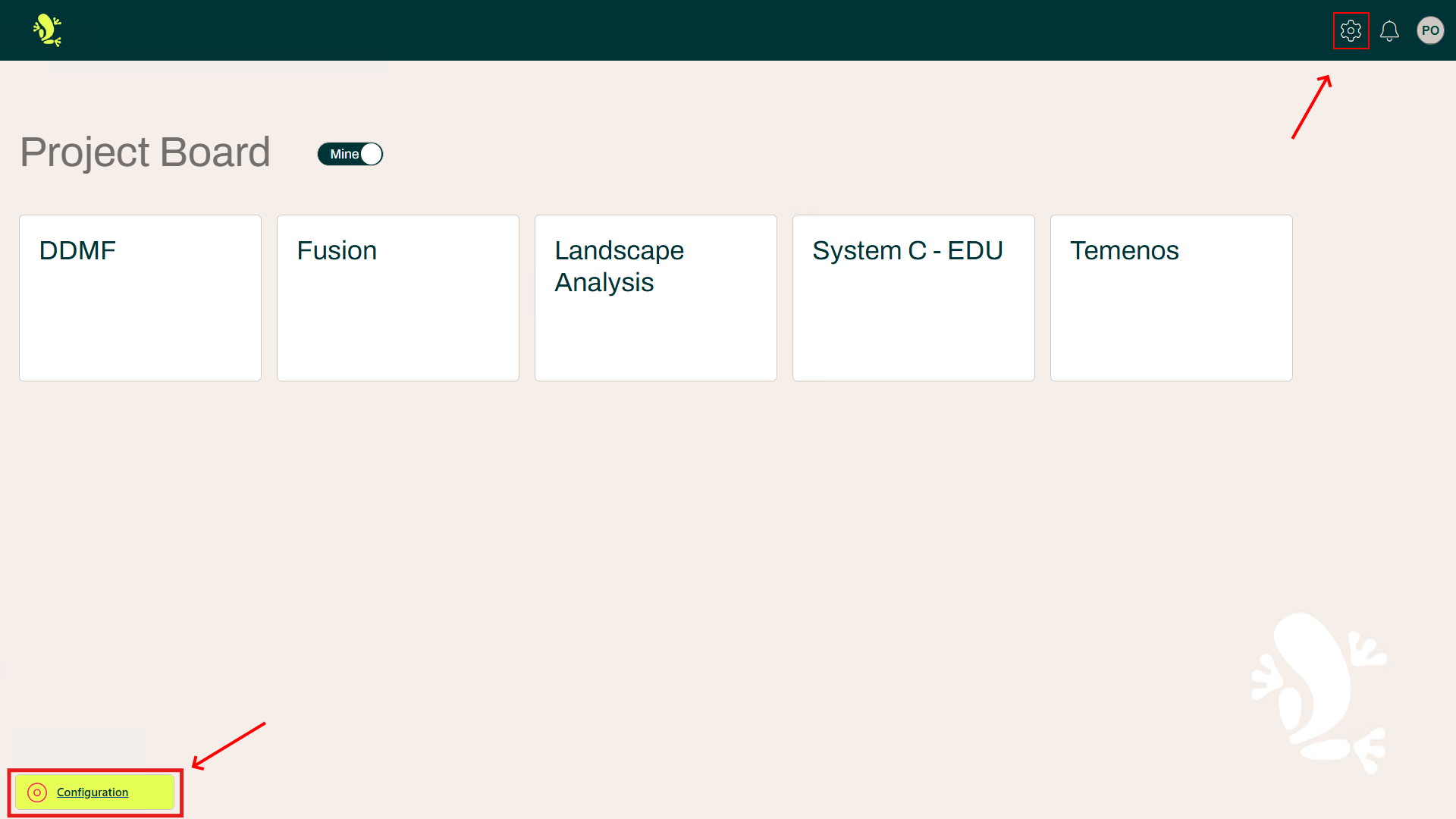This screenshot has height=819, width=1456.
Task: Select the gear icon highlighted in red
Action: 1351,31
